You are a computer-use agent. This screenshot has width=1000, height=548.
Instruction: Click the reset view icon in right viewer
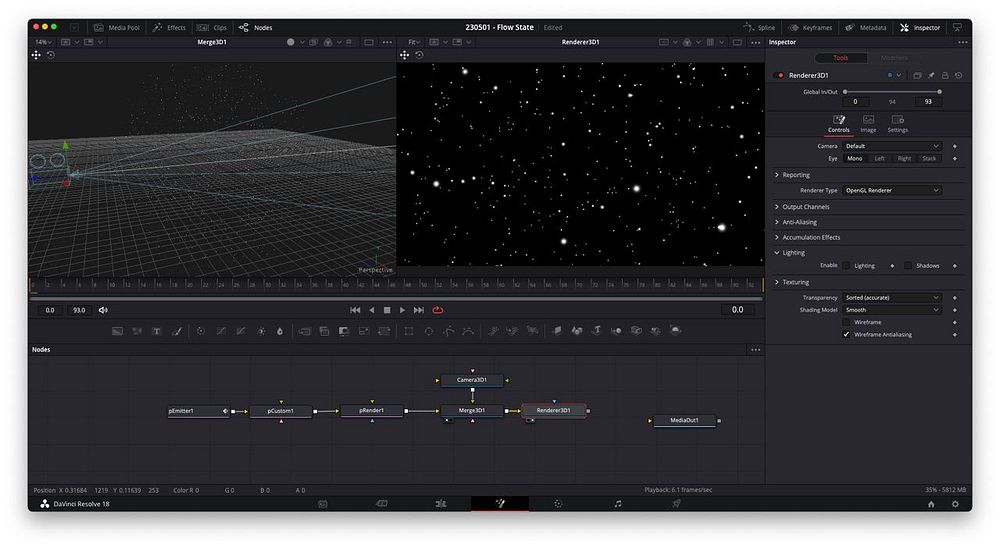(419, 56)
